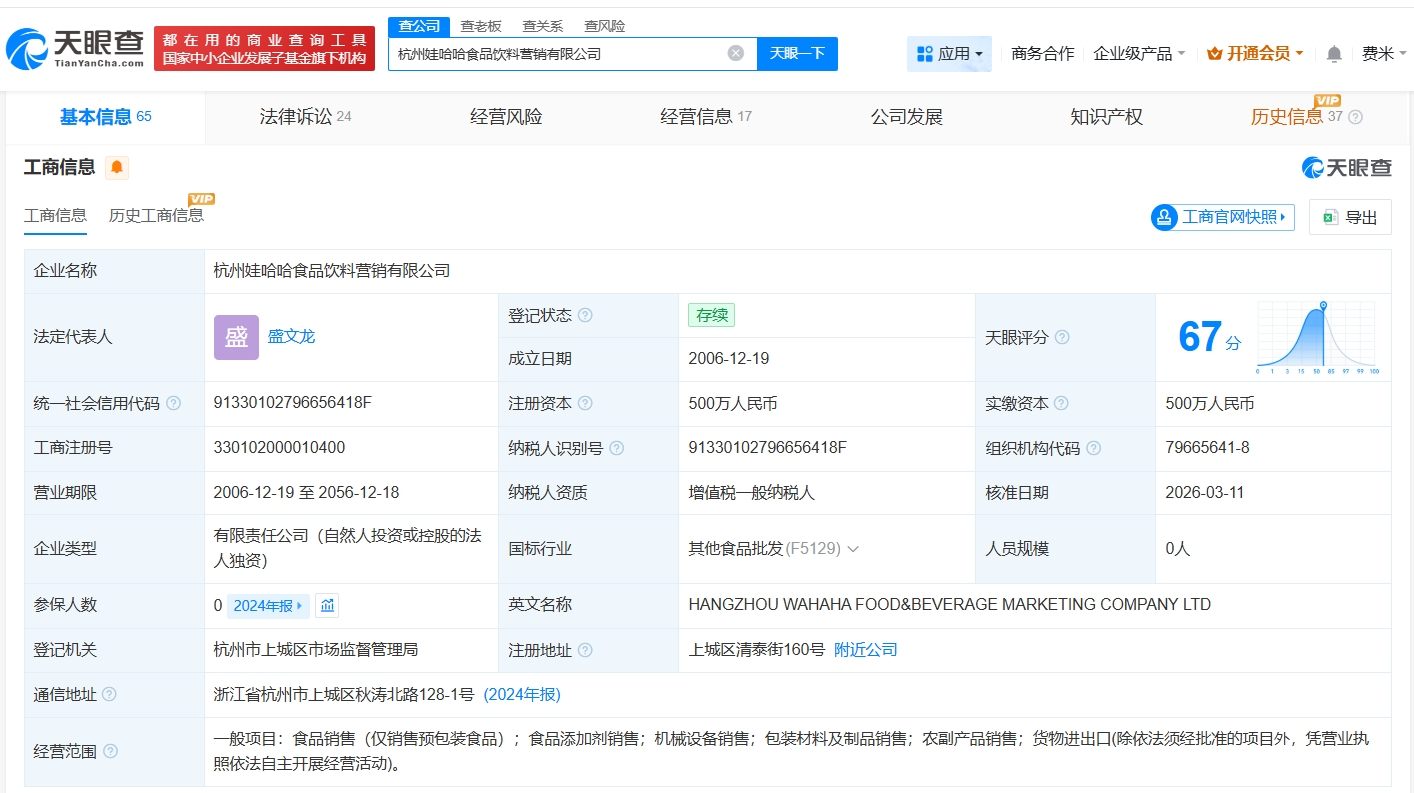
Task: Click help icon beside 经营范围
Action: [x=110, y=751]
